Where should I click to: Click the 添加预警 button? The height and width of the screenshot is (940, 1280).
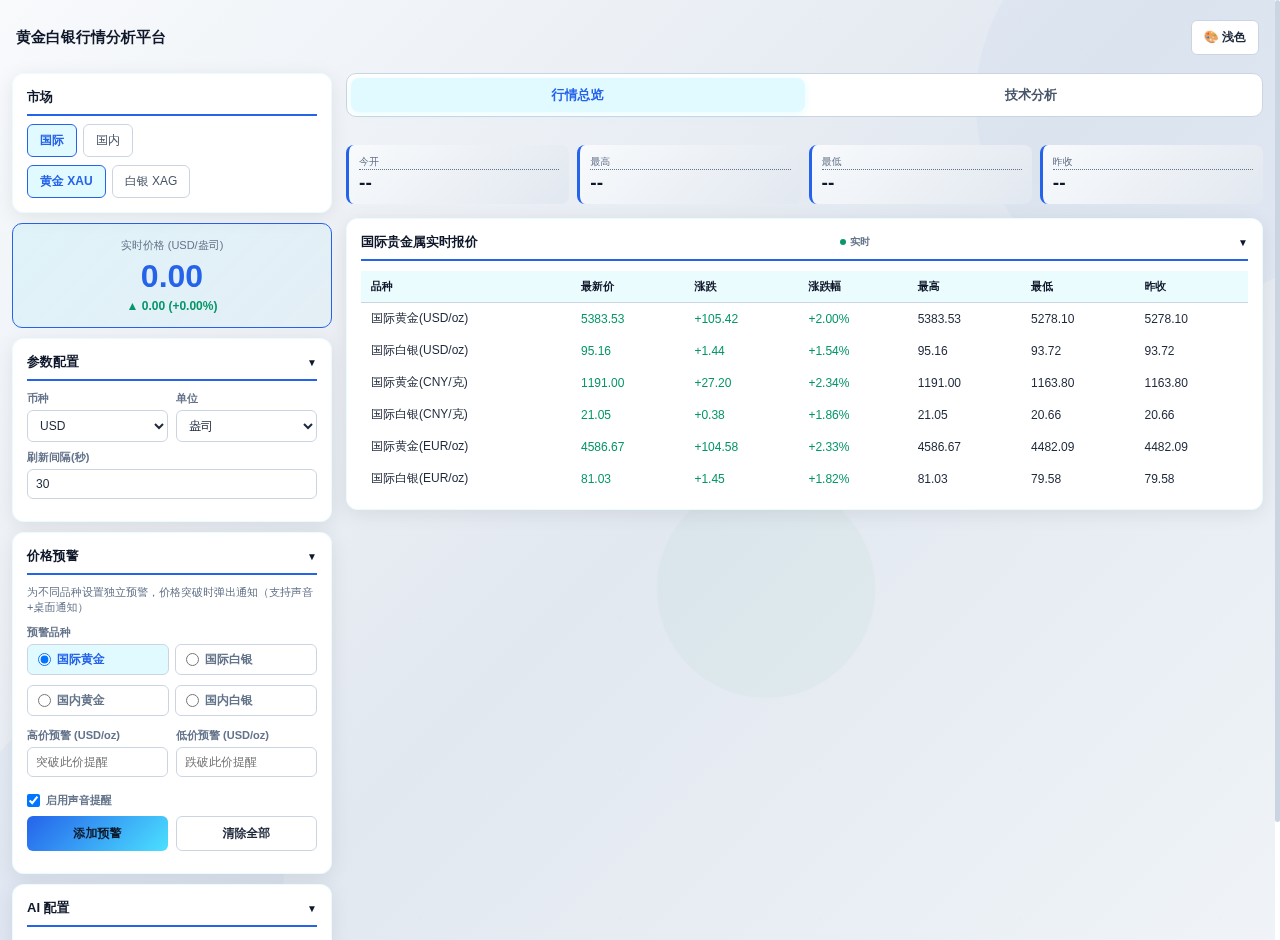pyautogui.click(x=97, y=833)
